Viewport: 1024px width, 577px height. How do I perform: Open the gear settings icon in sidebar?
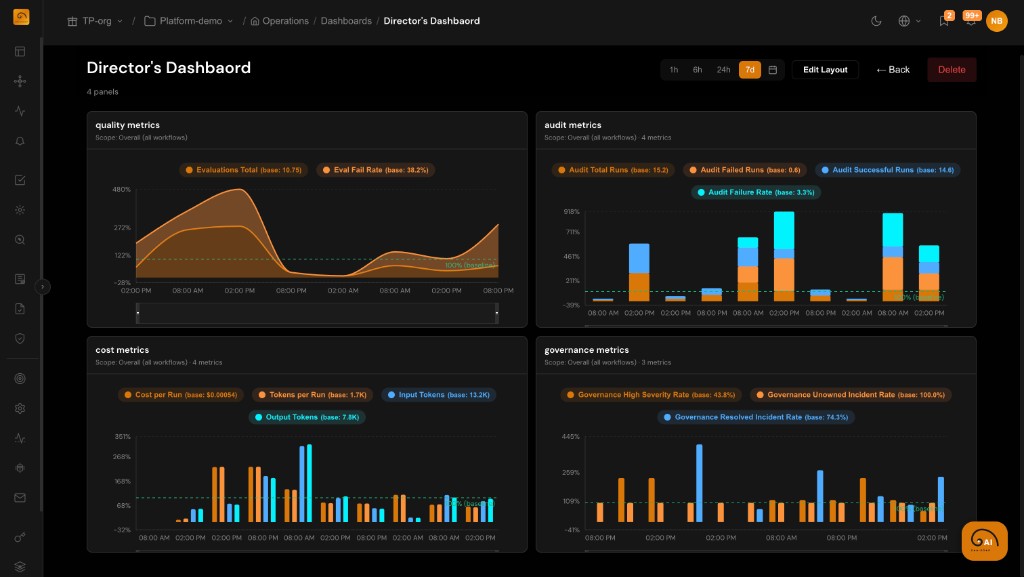[20, 409]
